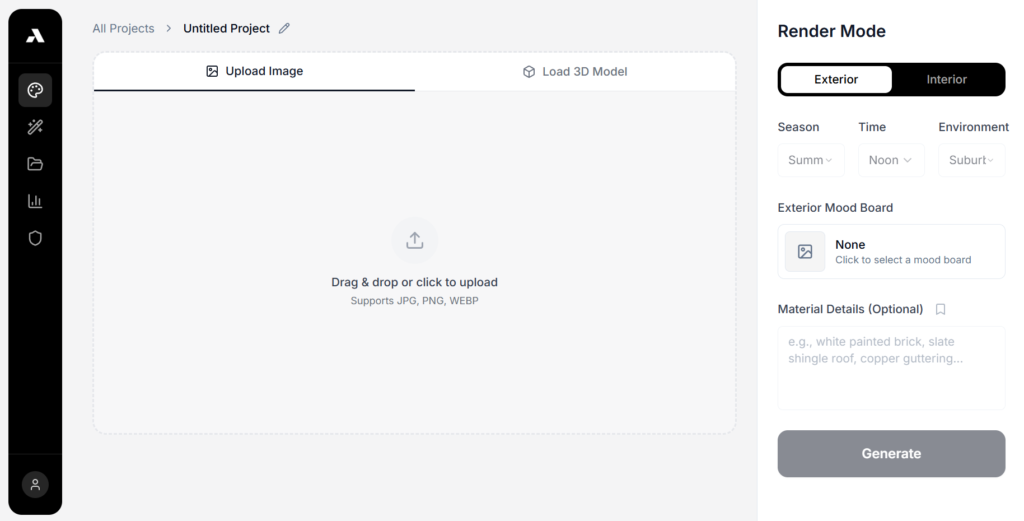Click the app logo in the sidebar

(x=35, y=37)
